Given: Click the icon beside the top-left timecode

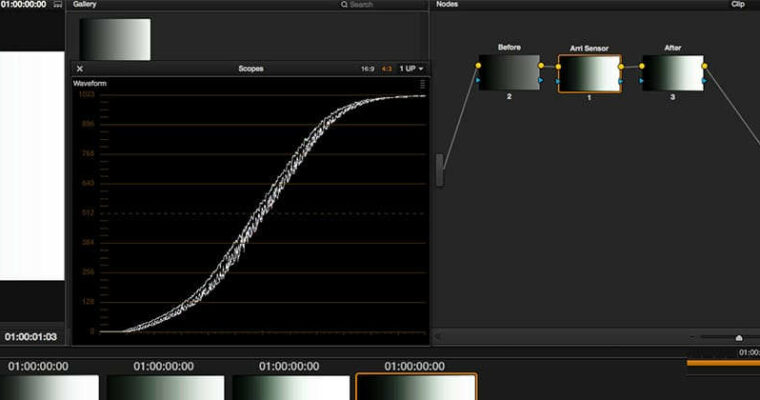Looking at the screenshot, I should click(58, 4).
